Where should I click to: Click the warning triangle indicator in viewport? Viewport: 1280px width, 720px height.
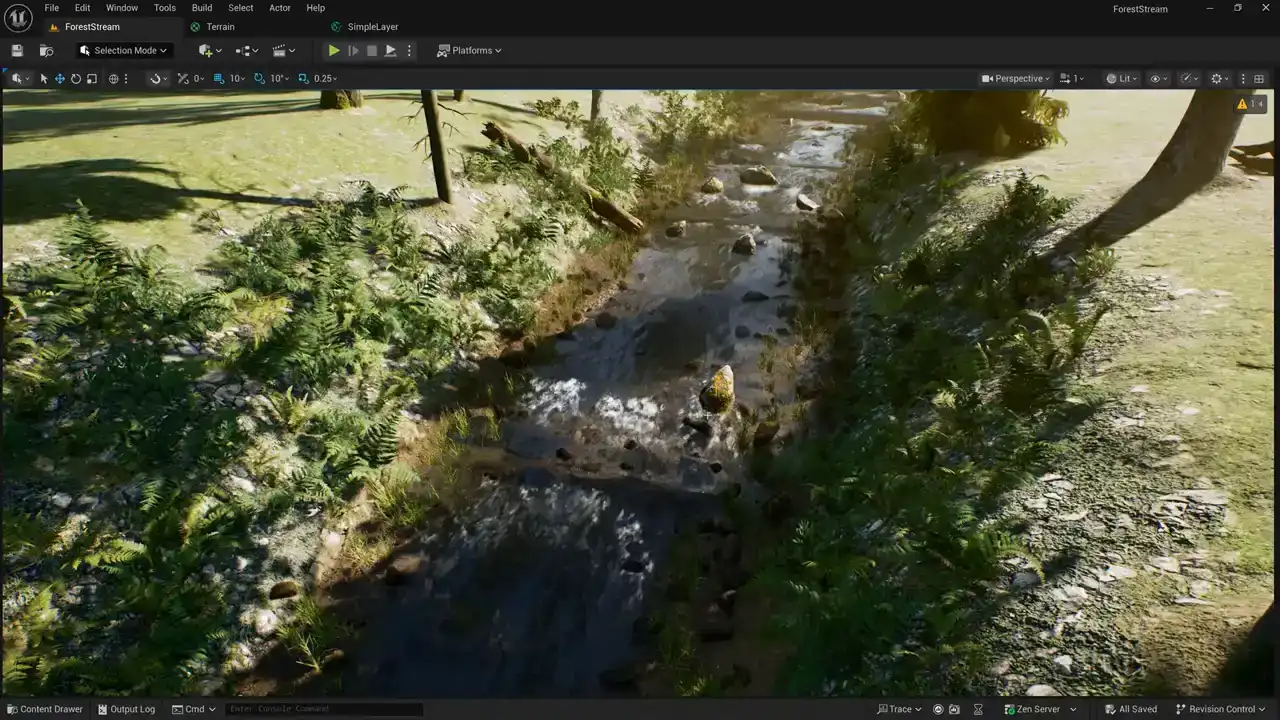click(1243, 103)
